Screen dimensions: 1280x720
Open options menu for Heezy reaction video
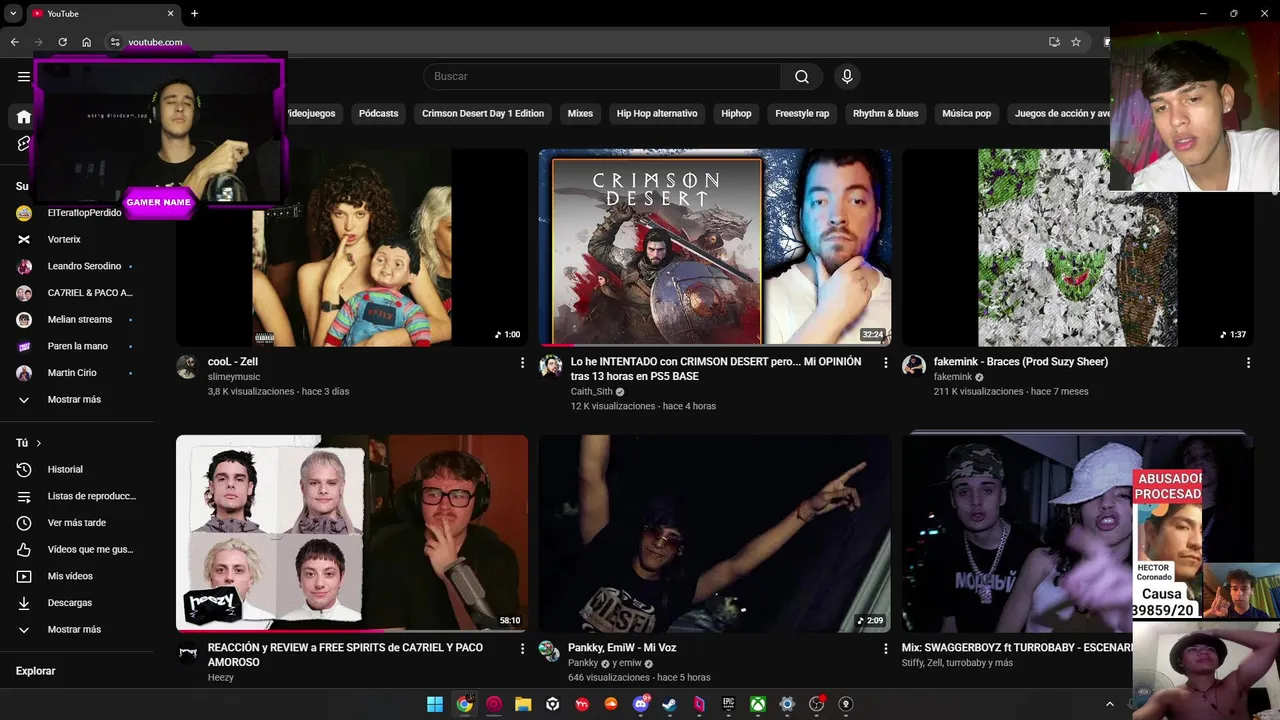(522, 649)
